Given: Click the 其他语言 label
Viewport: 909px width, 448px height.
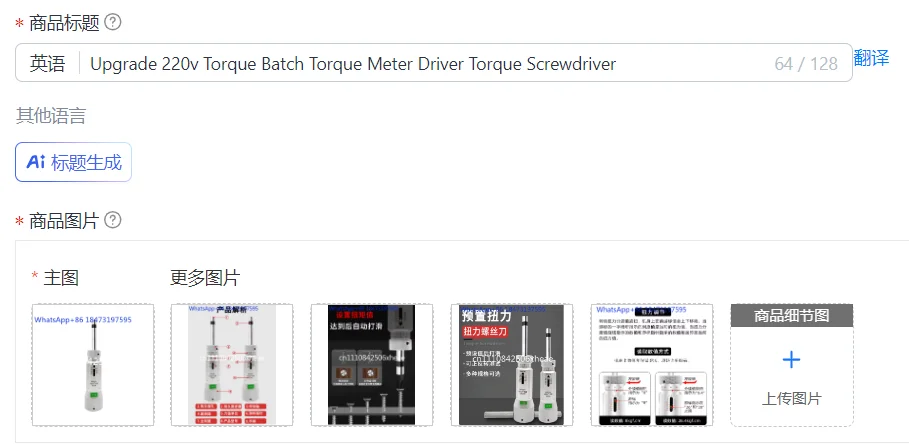Looking at the screenshot, I should [x=51, y=116].
